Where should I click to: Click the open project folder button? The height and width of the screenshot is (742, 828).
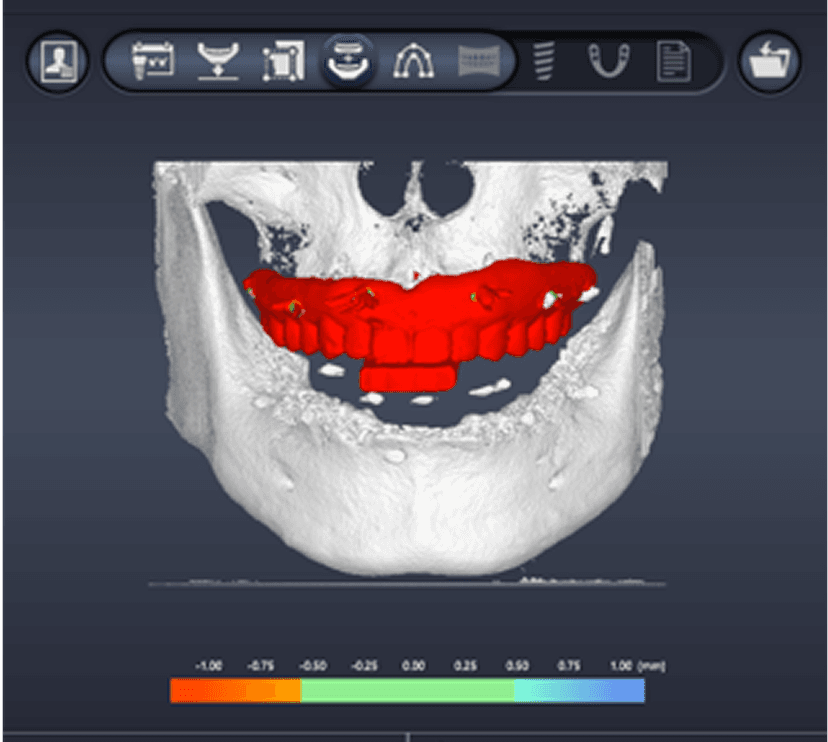point(769,60)
